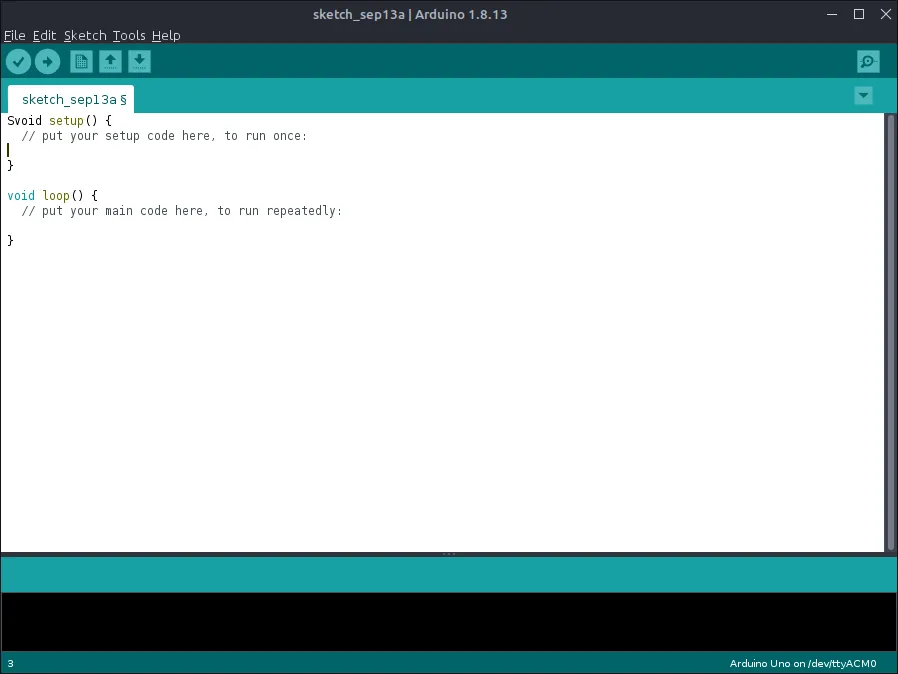
Task: Expand the Tools menu
Action: [128, 35]
